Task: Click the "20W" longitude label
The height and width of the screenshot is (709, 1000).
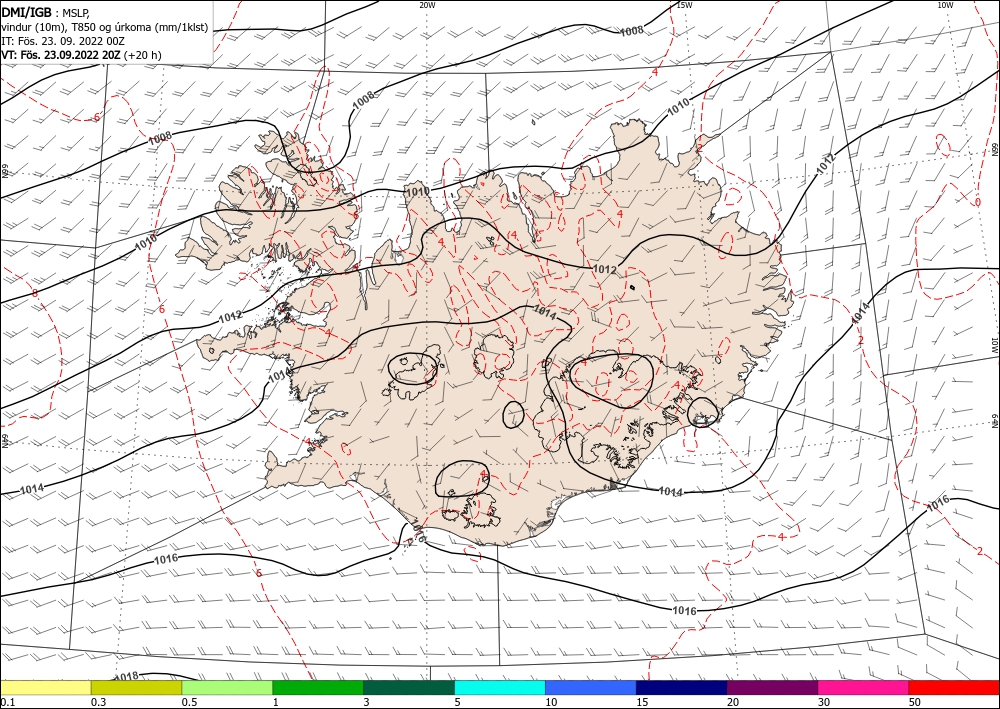Action: pos(427,5)
